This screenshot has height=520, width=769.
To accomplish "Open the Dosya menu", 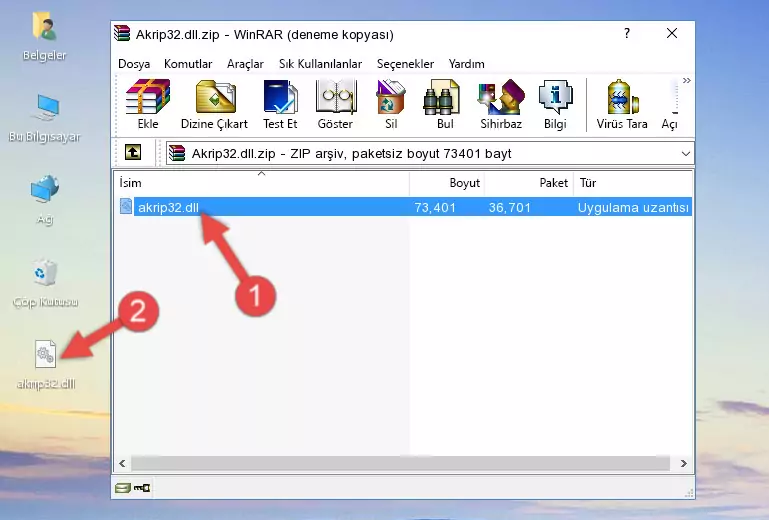I will pos(134,64).
